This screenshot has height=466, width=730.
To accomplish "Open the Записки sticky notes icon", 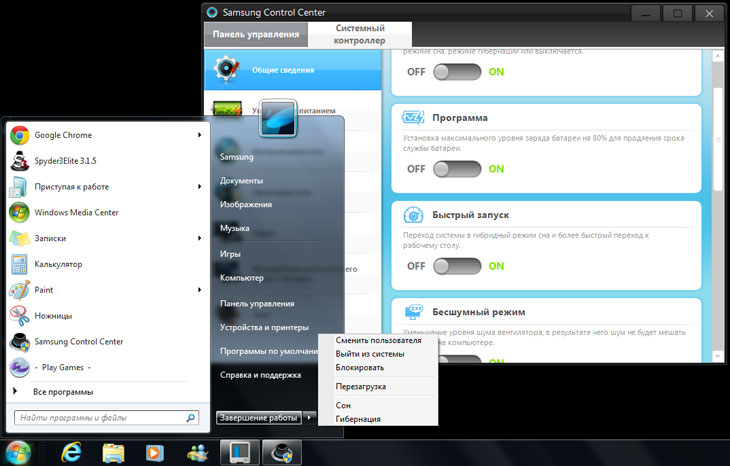I will click(20, 238).
